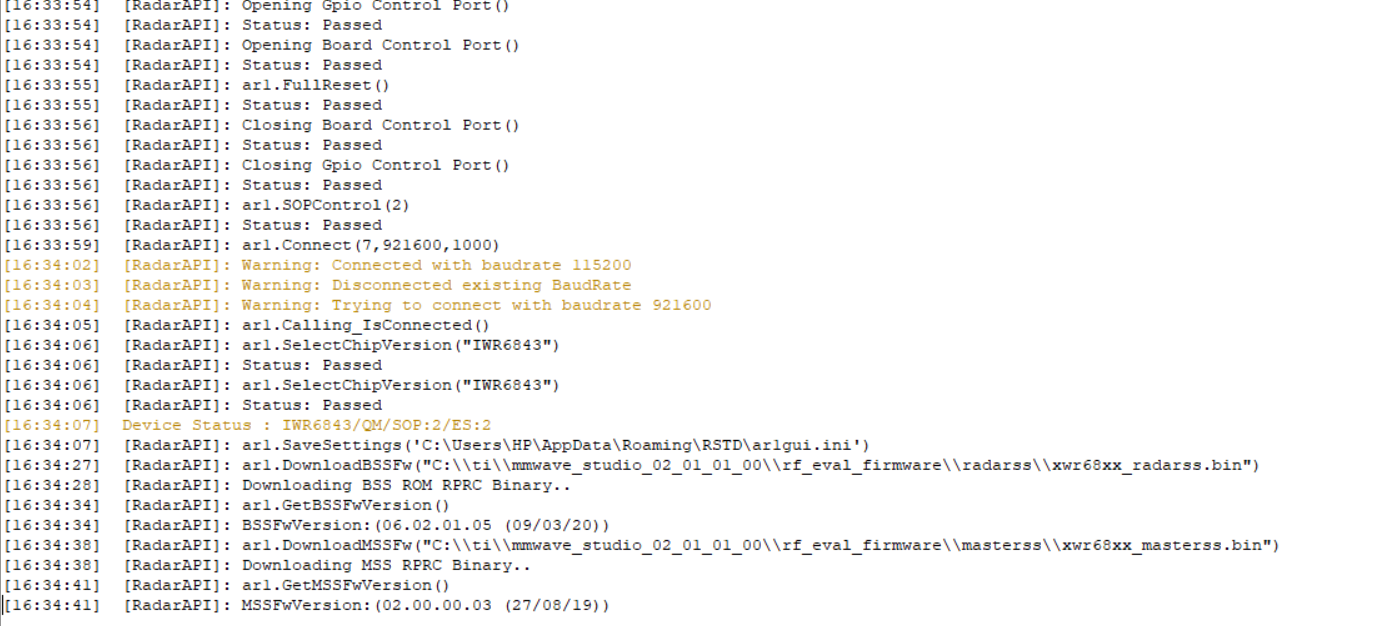The width and height of the screenshot is (1386, 626).
Task: Select the MSSFwVersion 02.00.00.03 line
Action: 307,605
